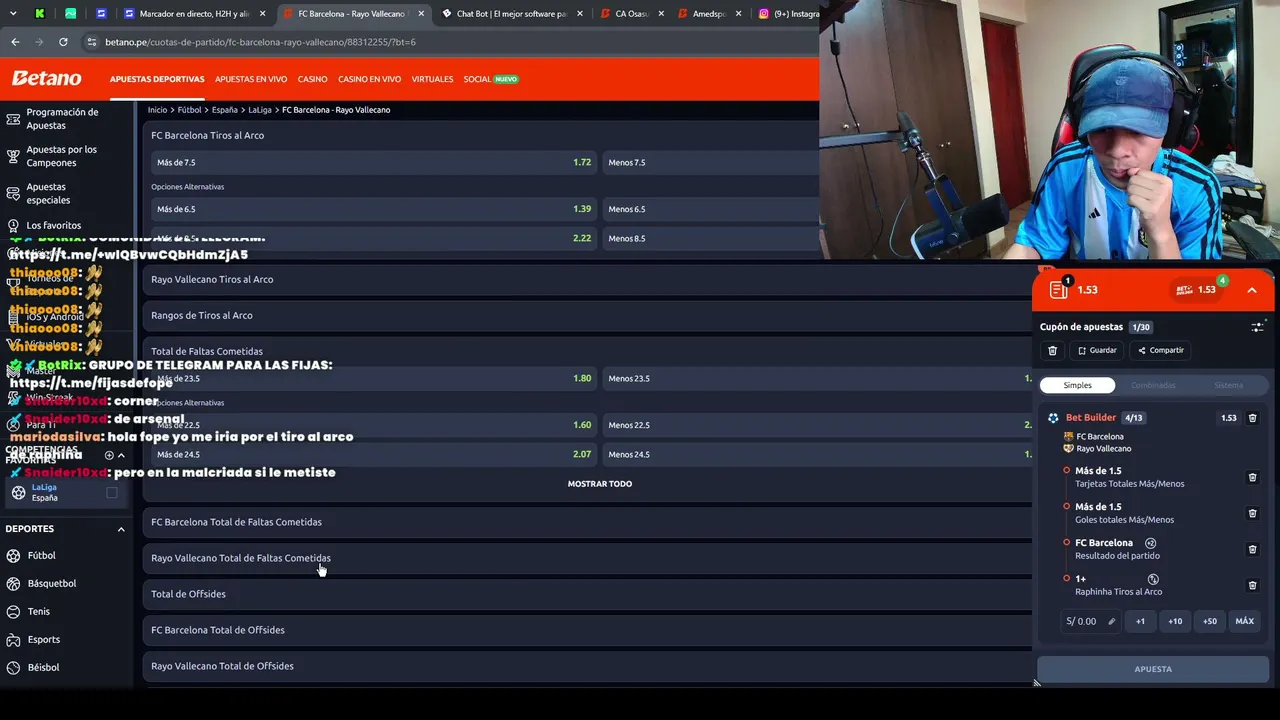Expand Rangos de Tiros al Arco market
The image size is (1280, 720).
tap(588, 315)
